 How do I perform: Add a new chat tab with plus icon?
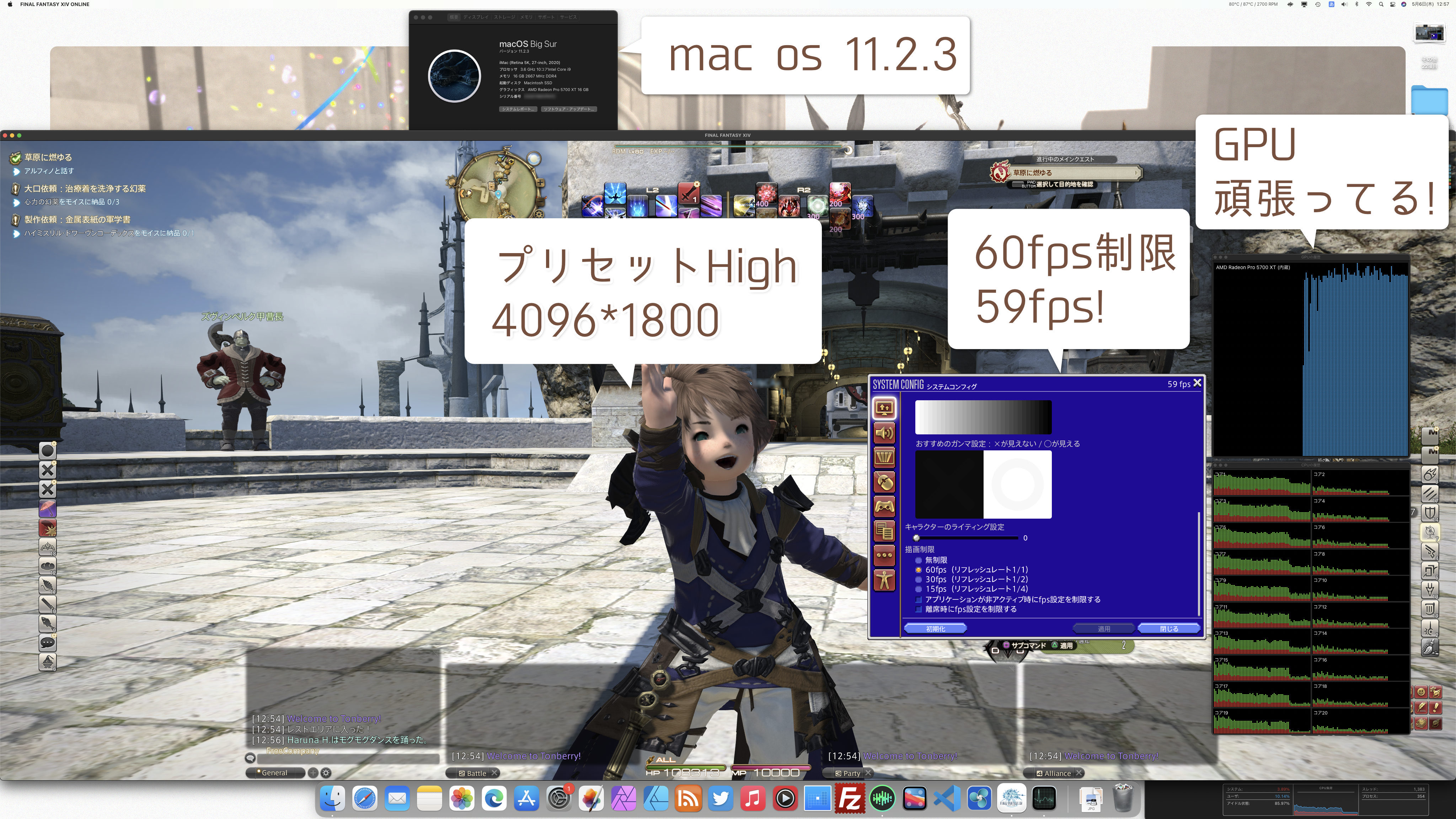[x=312, y=773]
